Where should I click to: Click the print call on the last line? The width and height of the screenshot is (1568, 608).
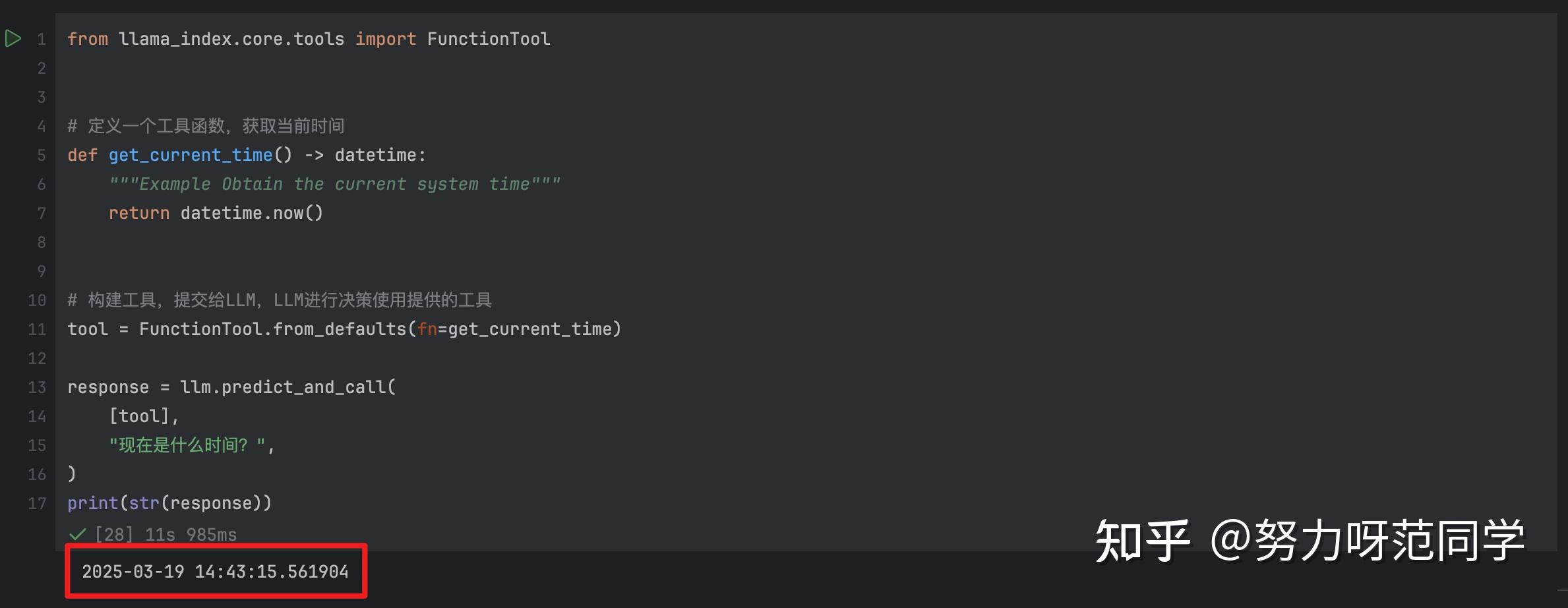(x=92, y=504)
